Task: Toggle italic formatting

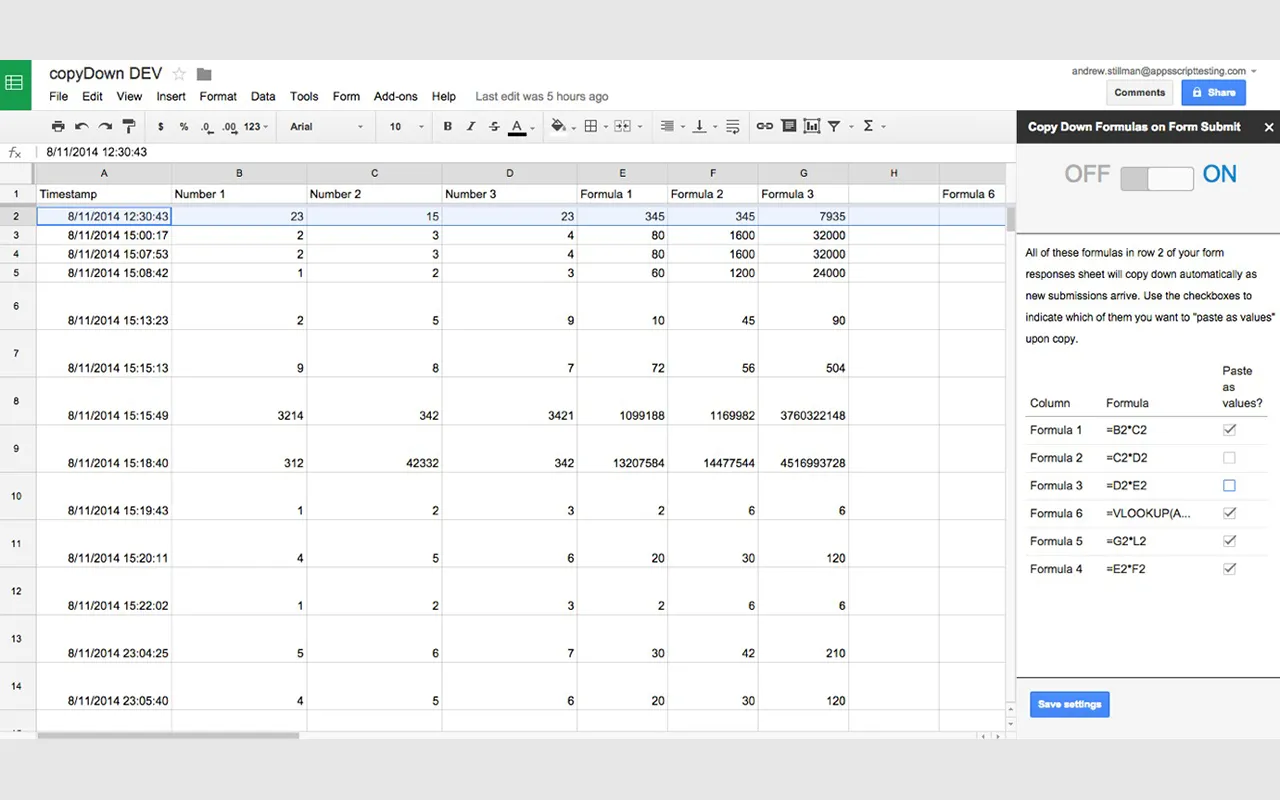Action: pyautogui.click(x=471, y=127)
